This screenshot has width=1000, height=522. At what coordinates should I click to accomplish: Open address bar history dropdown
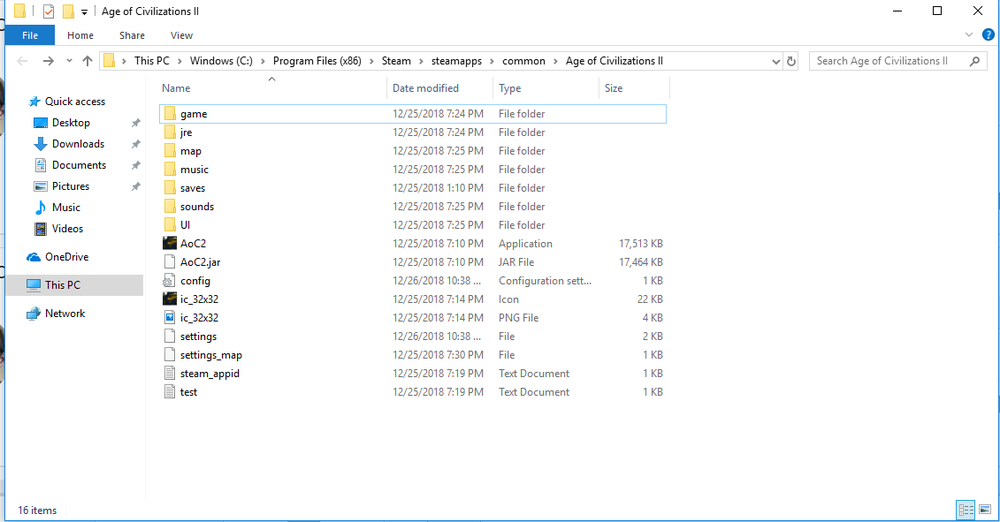[x=776, y=61]
